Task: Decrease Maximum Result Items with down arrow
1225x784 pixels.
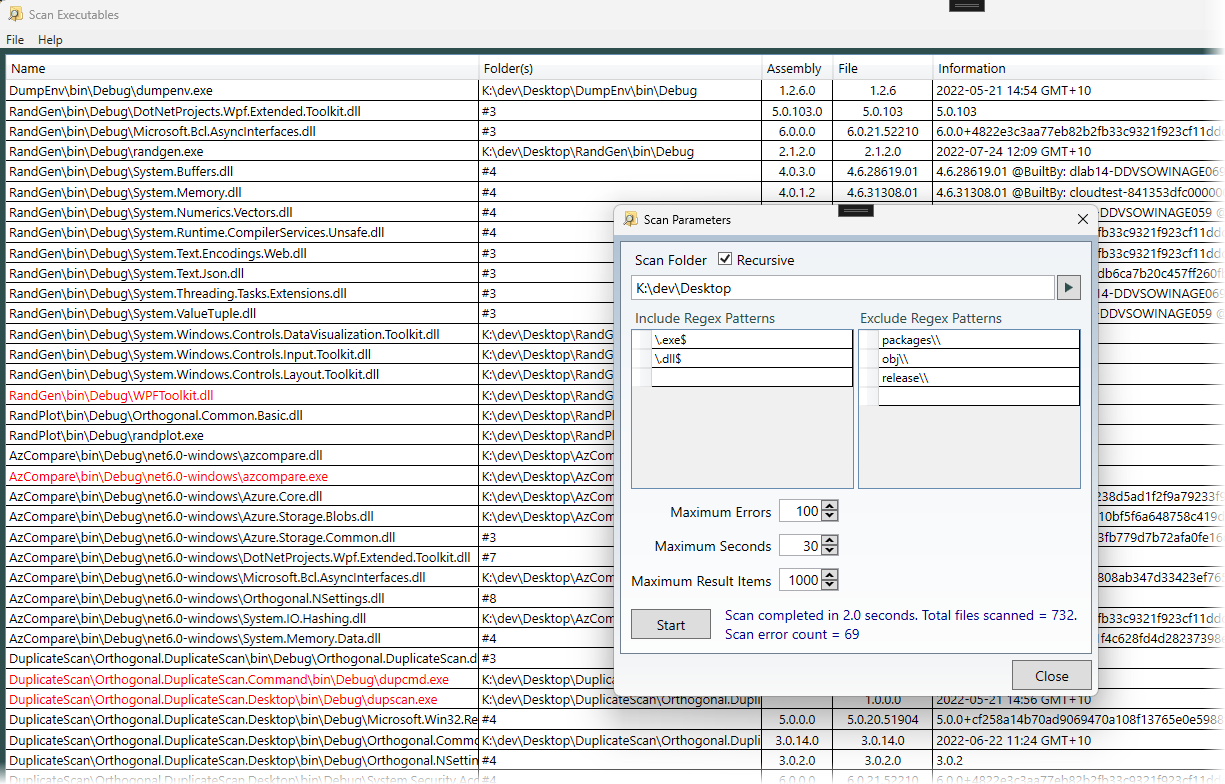Action: [830, 585]
